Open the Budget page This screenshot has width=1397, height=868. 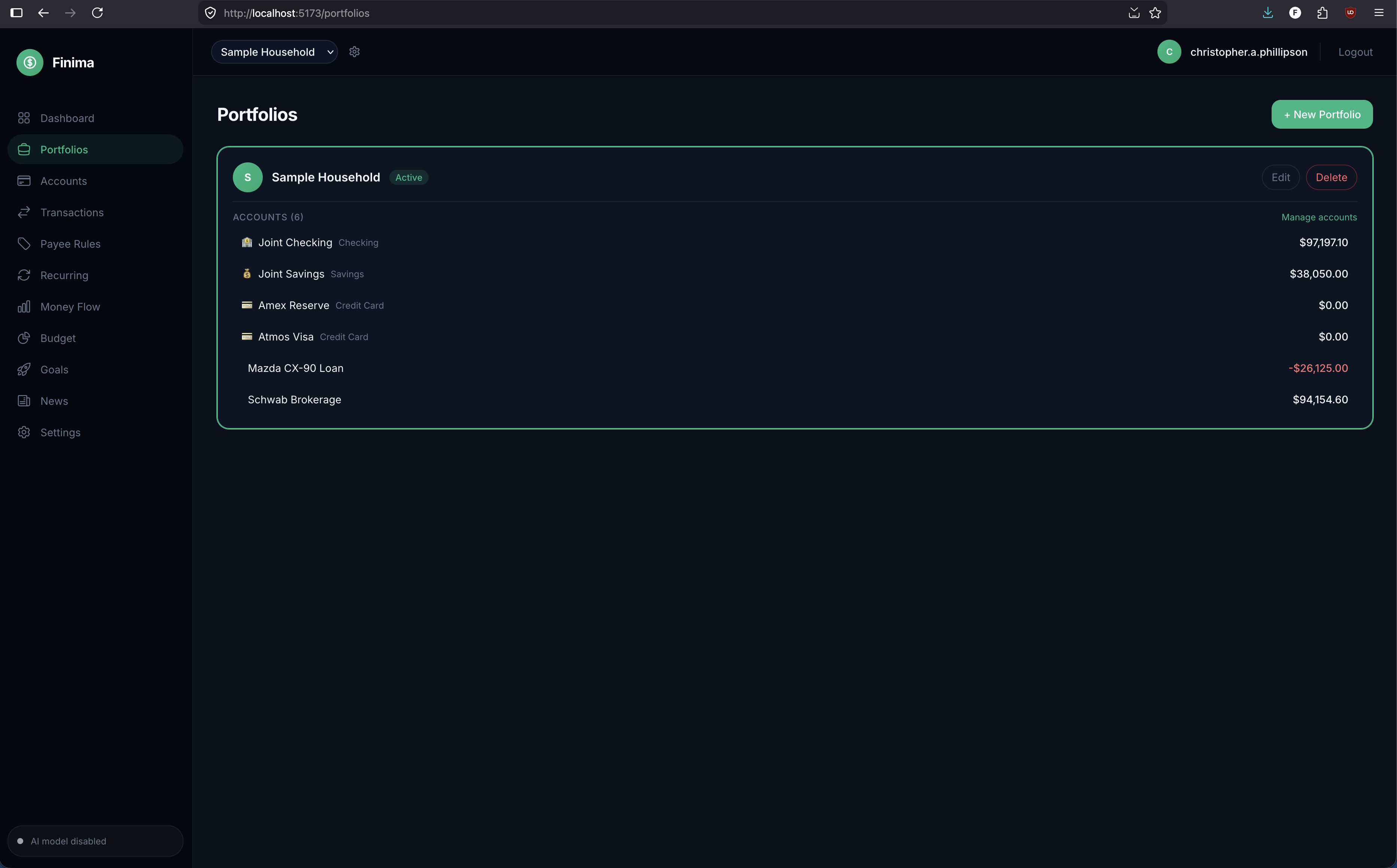95,338
